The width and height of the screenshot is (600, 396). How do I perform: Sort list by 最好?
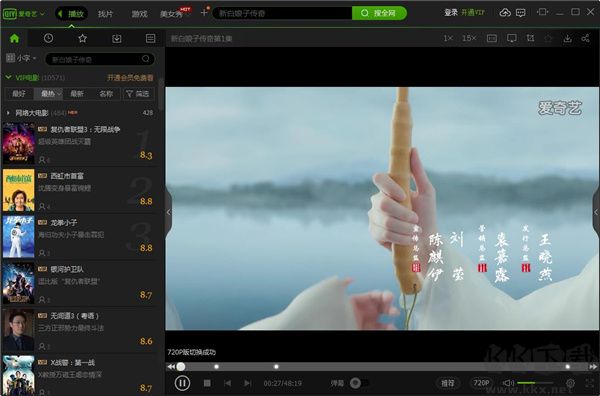point(19,94)
